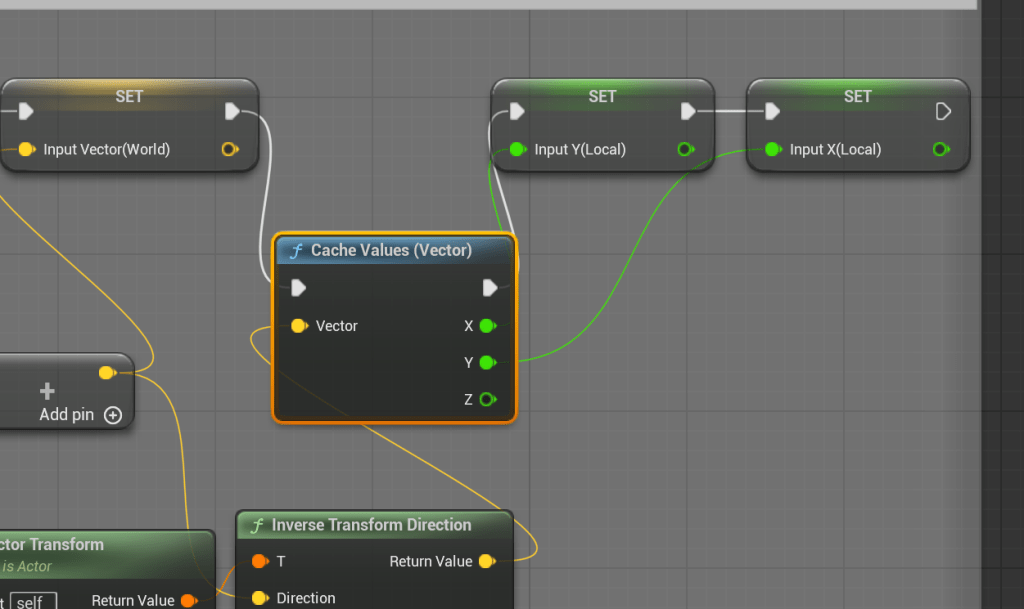The height and width of the screenshot is (609, 1024).
Task: Click Inverse Transform Return Value output pin
Action: click(x=486, y=561)
